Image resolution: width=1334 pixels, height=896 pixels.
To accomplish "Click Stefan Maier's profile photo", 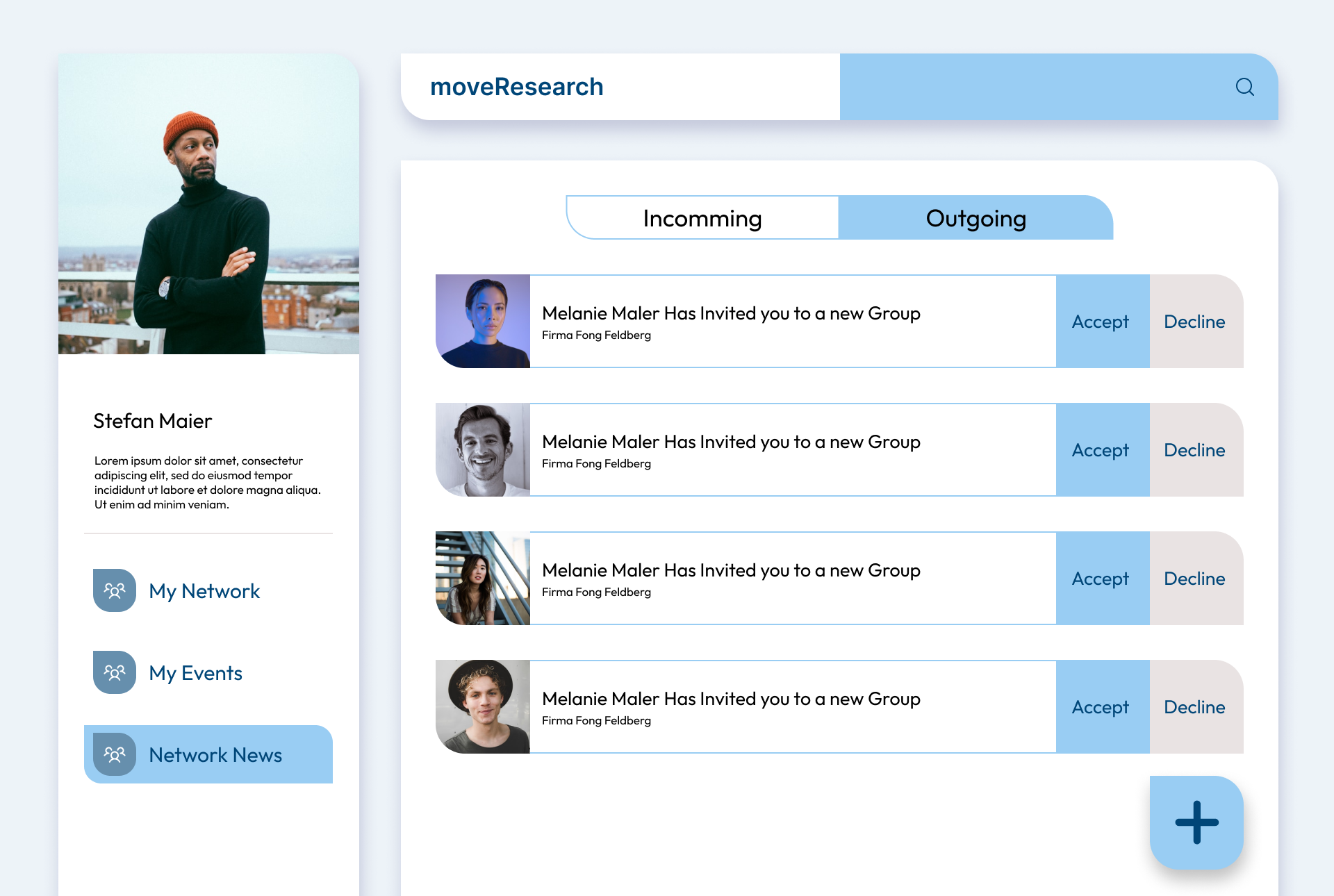I will coord(208,204).
